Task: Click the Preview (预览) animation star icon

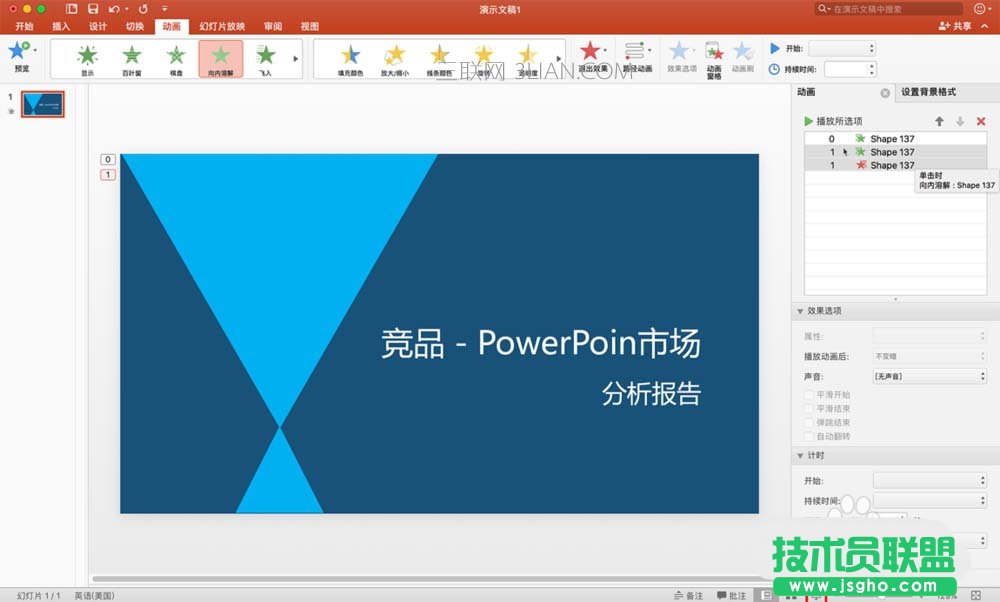Action: click(20, 52)
